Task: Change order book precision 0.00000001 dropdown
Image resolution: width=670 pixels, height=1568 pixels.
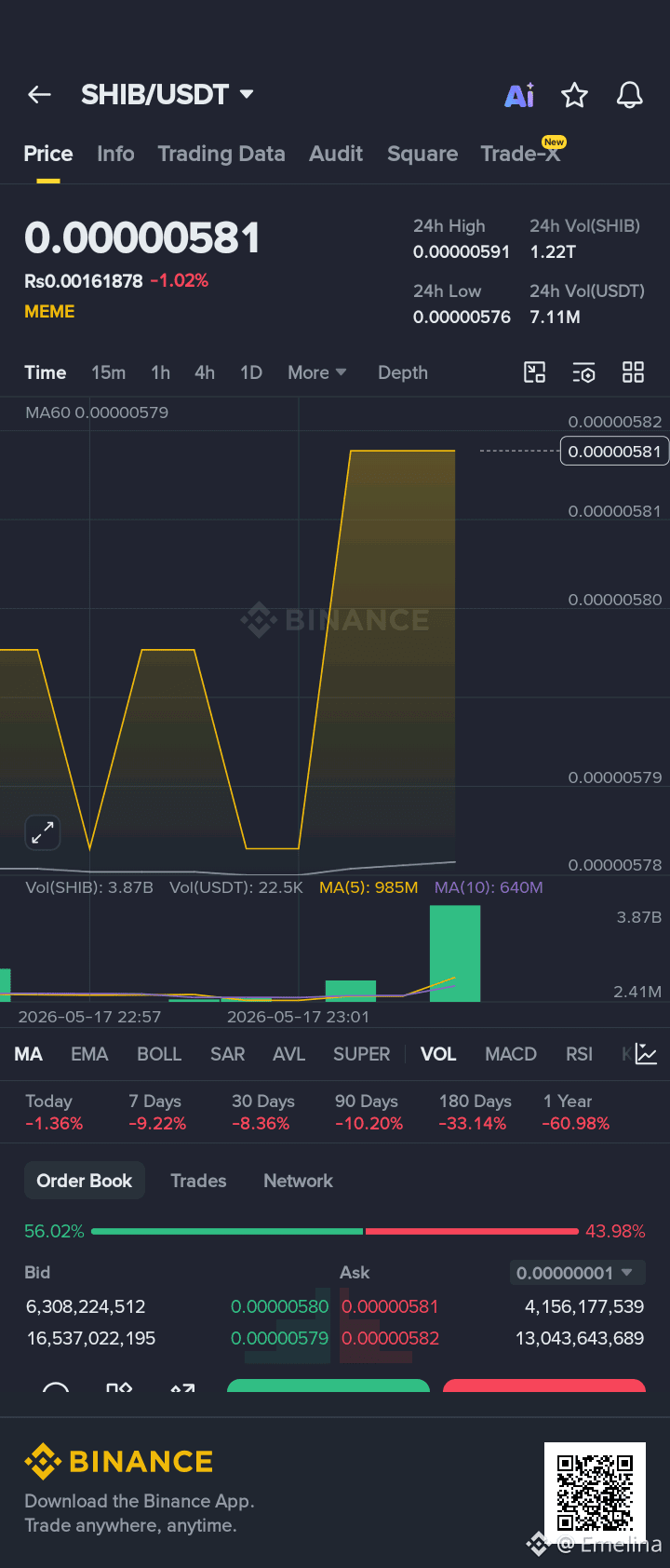Action: pyautogui.click(x=577, y=1273)
